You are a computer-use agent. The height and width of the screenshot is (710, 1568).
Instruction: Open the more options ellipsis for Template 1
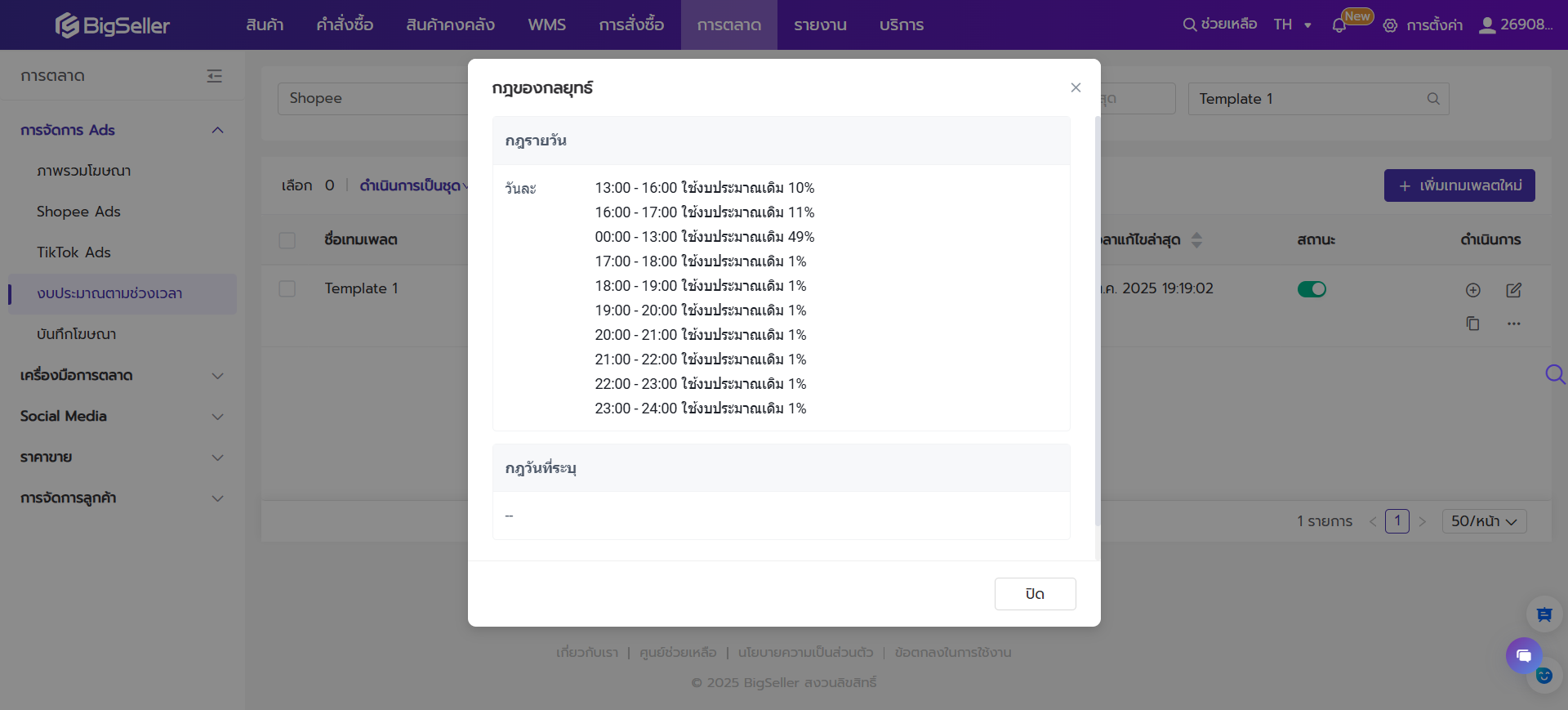[x=1513, y=324]
